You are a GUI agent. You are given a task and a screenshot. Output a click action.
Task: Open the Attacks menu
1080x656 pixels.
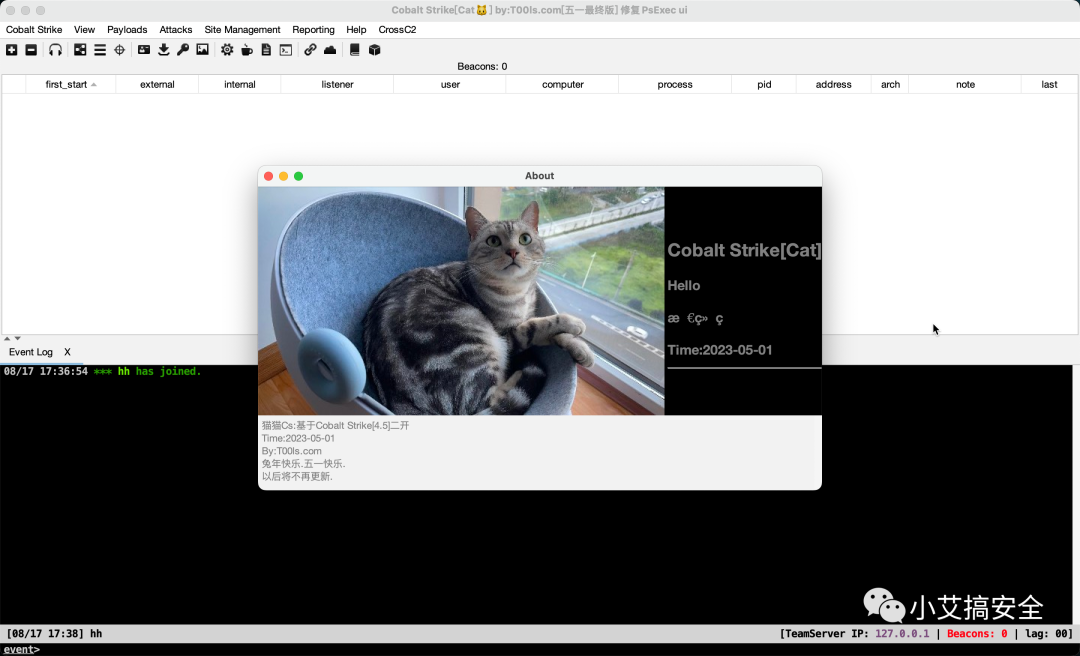176,30
